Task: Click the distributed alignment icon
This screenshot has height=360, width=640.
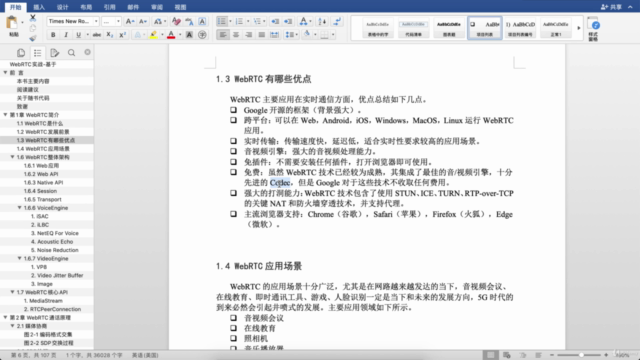Action: (x=275, y=35)
